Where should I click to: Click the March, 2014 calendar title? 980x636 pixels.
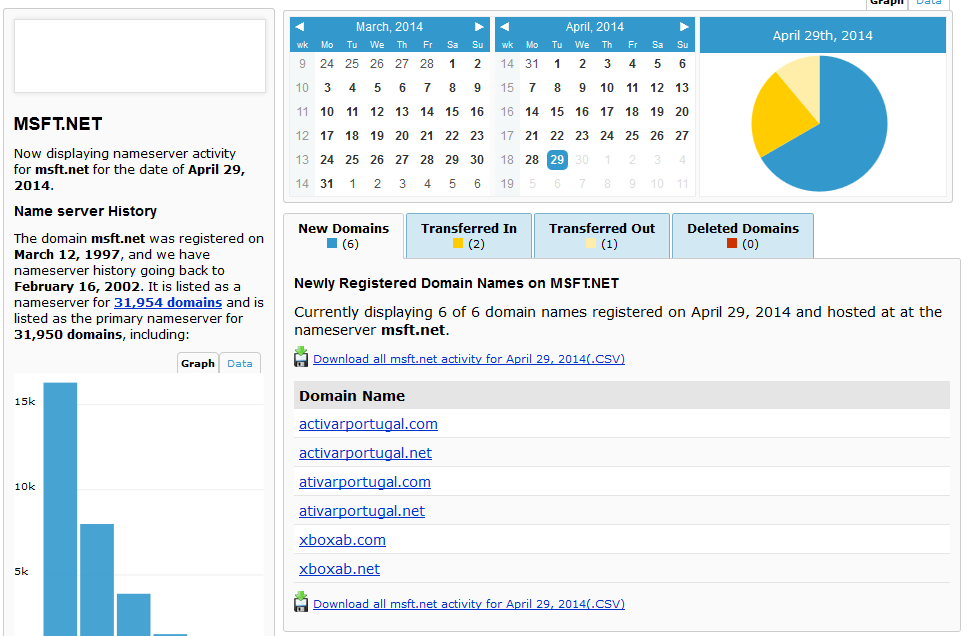click(389, 27)
